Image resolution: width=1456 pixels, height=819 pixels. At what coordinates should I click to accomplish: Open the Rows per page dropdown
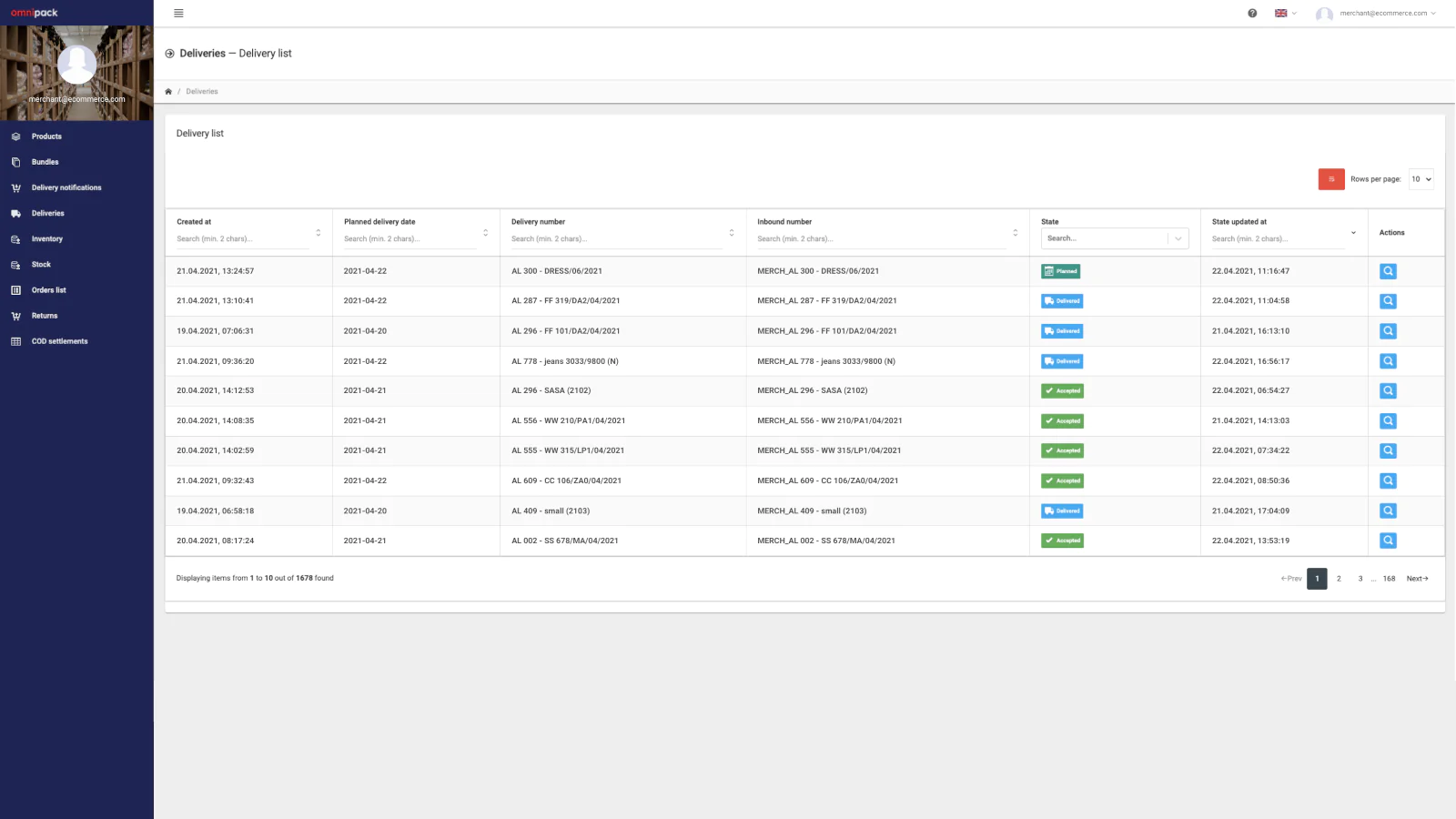1421,179
